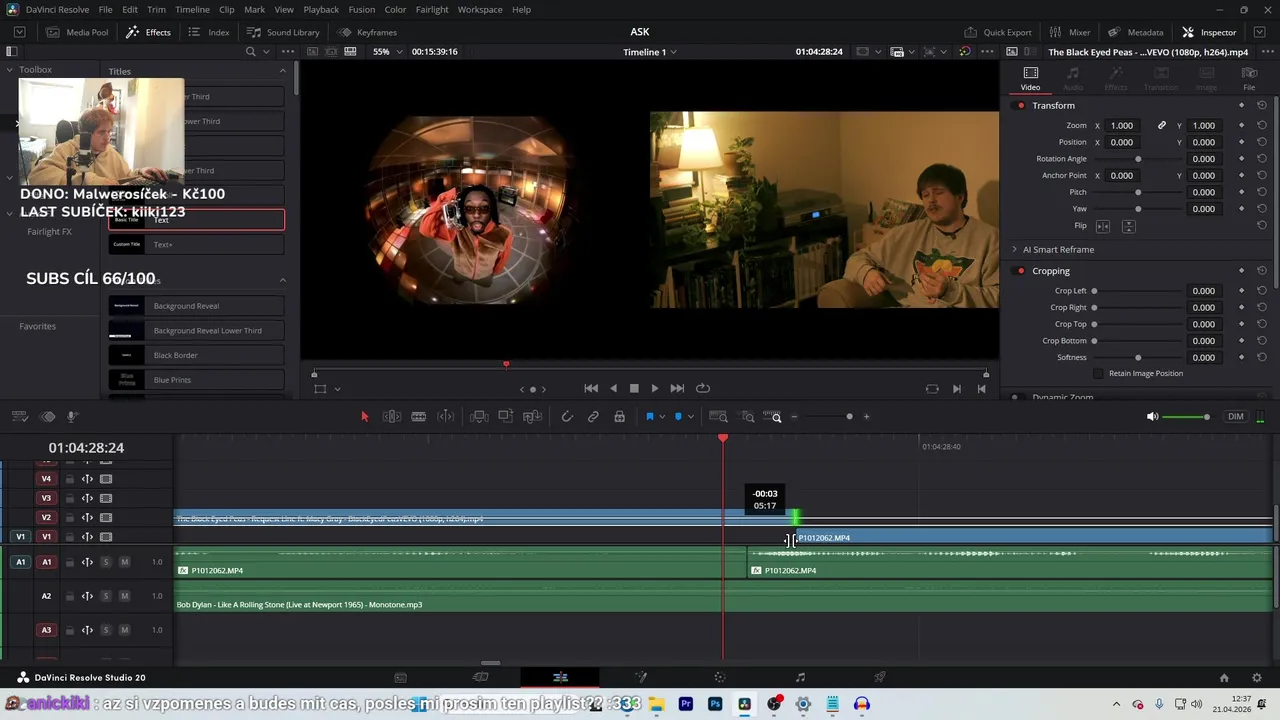Click the crop Softness slider handle
This screenshot has height=720, width=1280.
pos(1138,357)
